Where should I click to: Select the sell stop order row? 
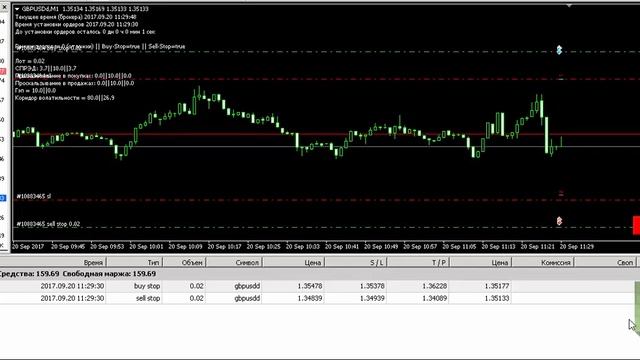317,298
